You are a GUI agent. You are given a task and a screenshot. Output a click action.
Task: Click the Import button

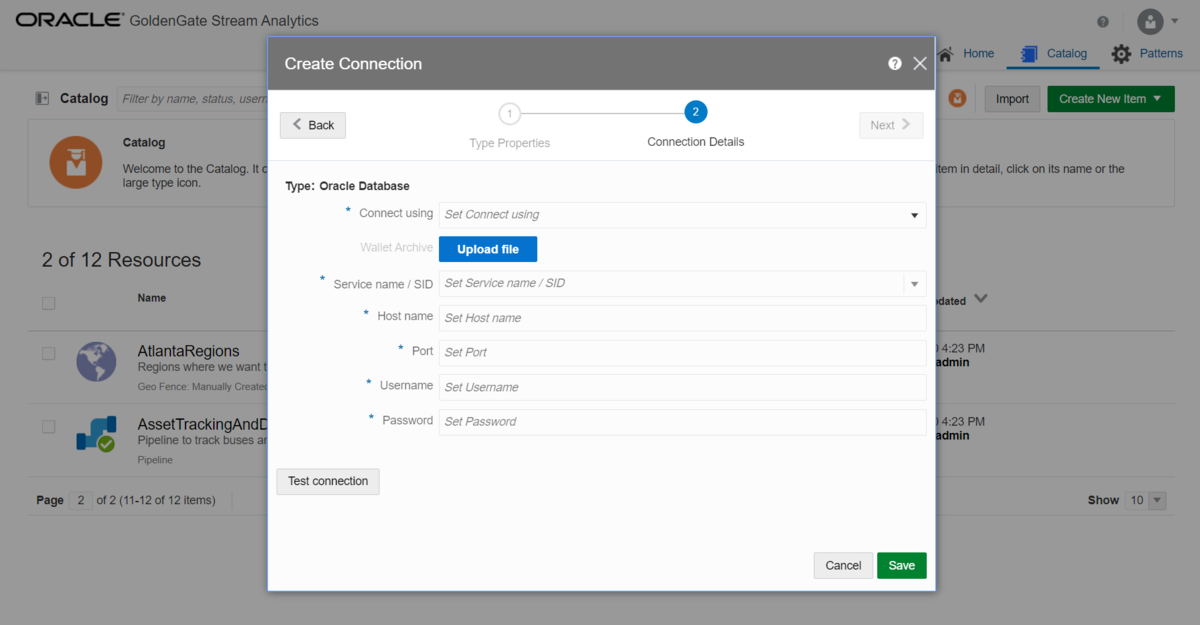click(x=1012, y=98)
